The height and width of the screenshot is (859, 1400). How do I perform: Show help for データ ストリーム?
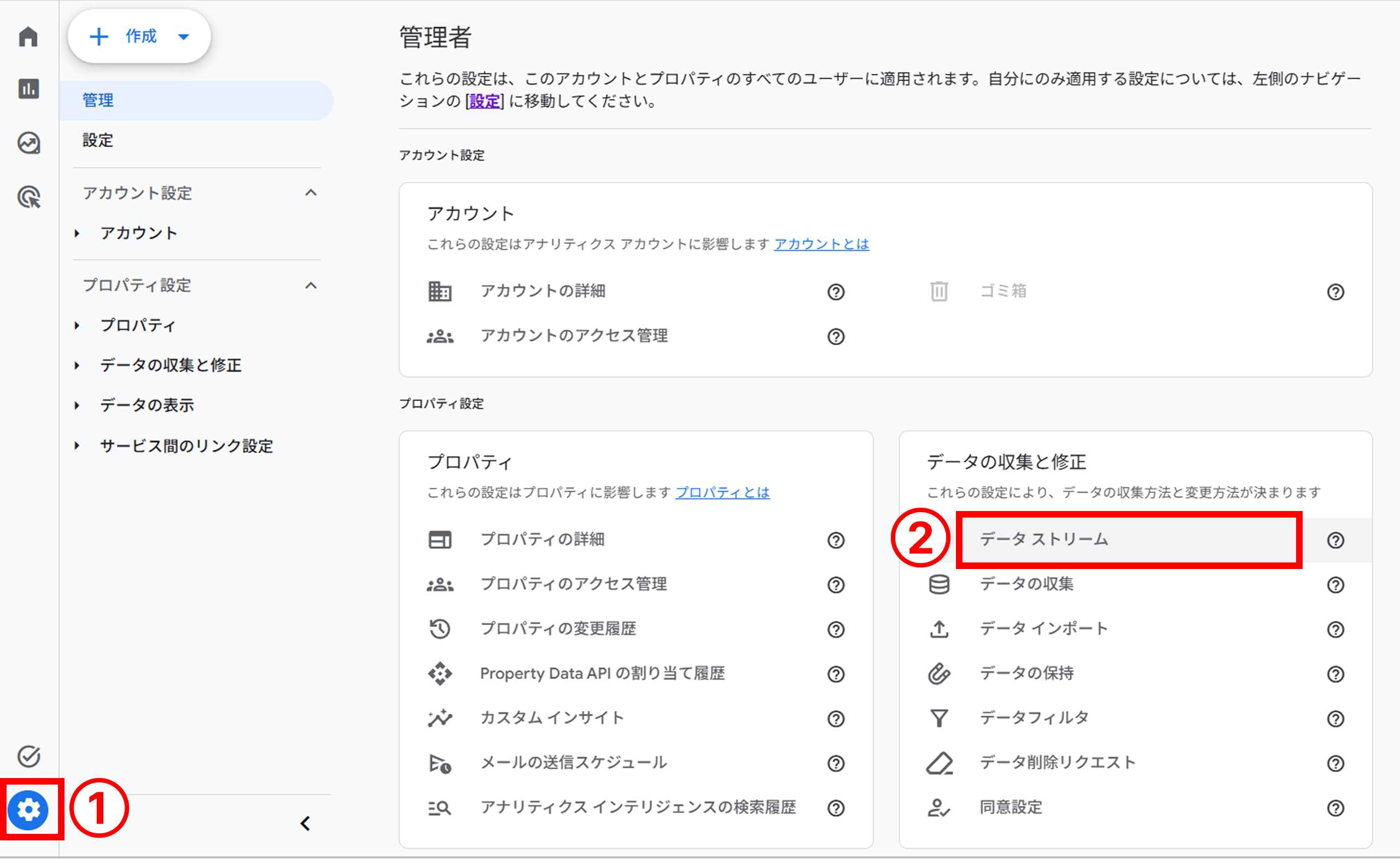[1335, 541]
